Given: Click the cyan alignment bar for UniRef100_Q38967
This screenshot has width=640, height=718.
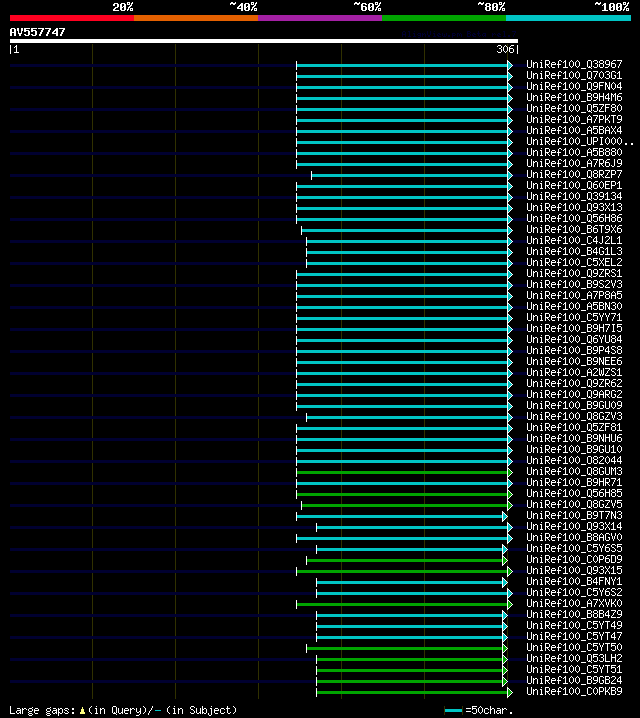Looking at the screenshot, I should (402, 65).
